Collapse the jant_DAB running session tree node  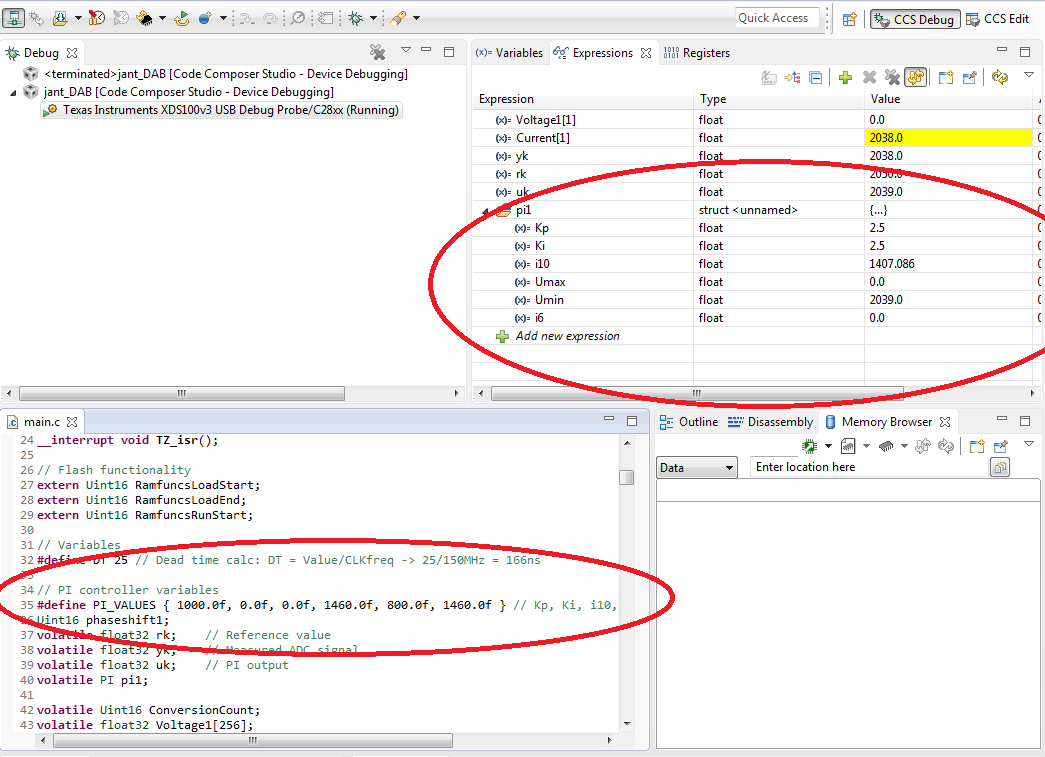(13, 93)
